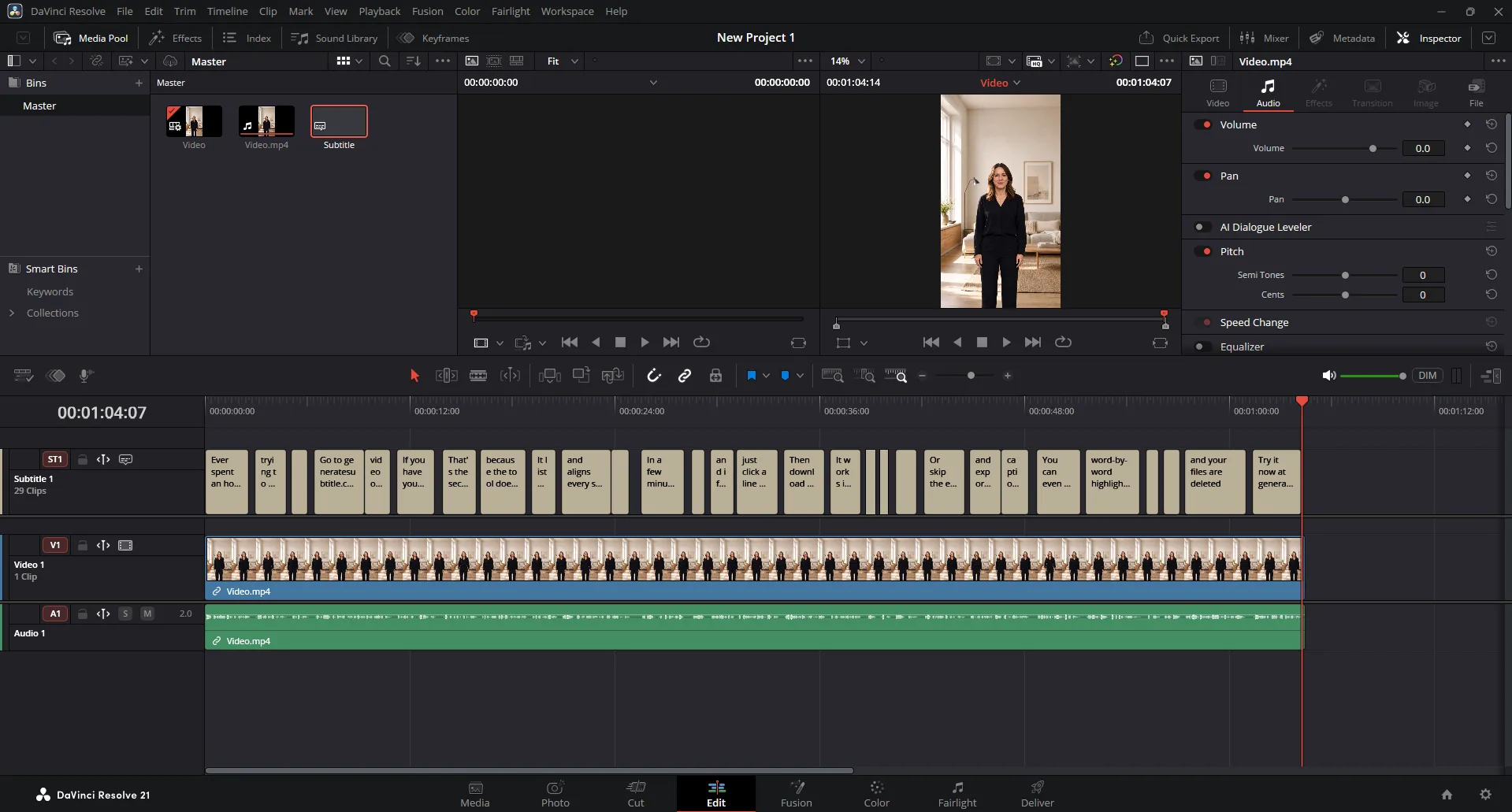This screenshot has width=1512, height=812.
Task: Click Custom Zoom icon
Action: pyautogui.click(x=896, y=376)
